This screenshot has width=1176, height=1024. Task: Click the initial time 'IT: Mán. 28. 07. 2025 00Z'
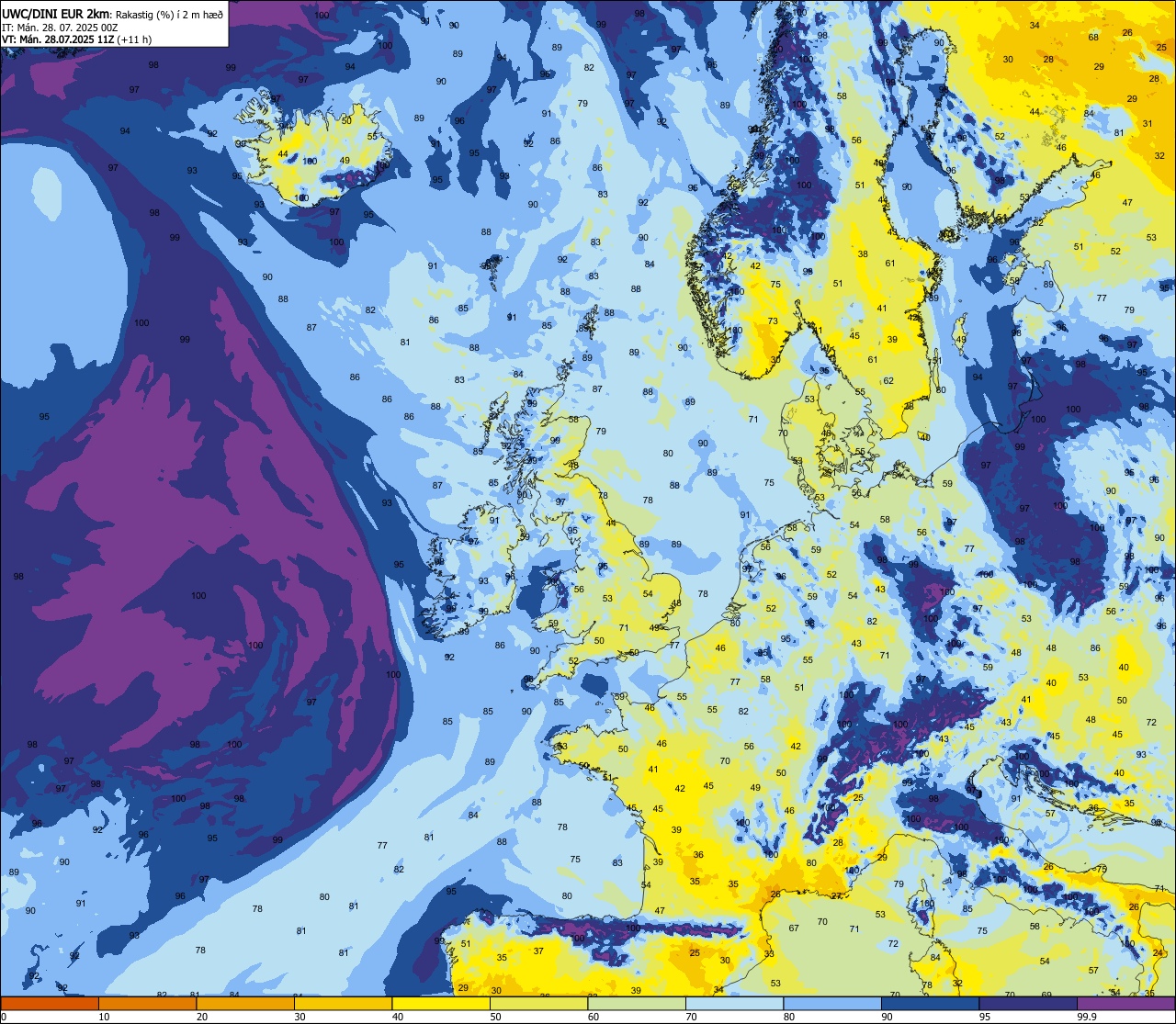[x=62, y=28]
